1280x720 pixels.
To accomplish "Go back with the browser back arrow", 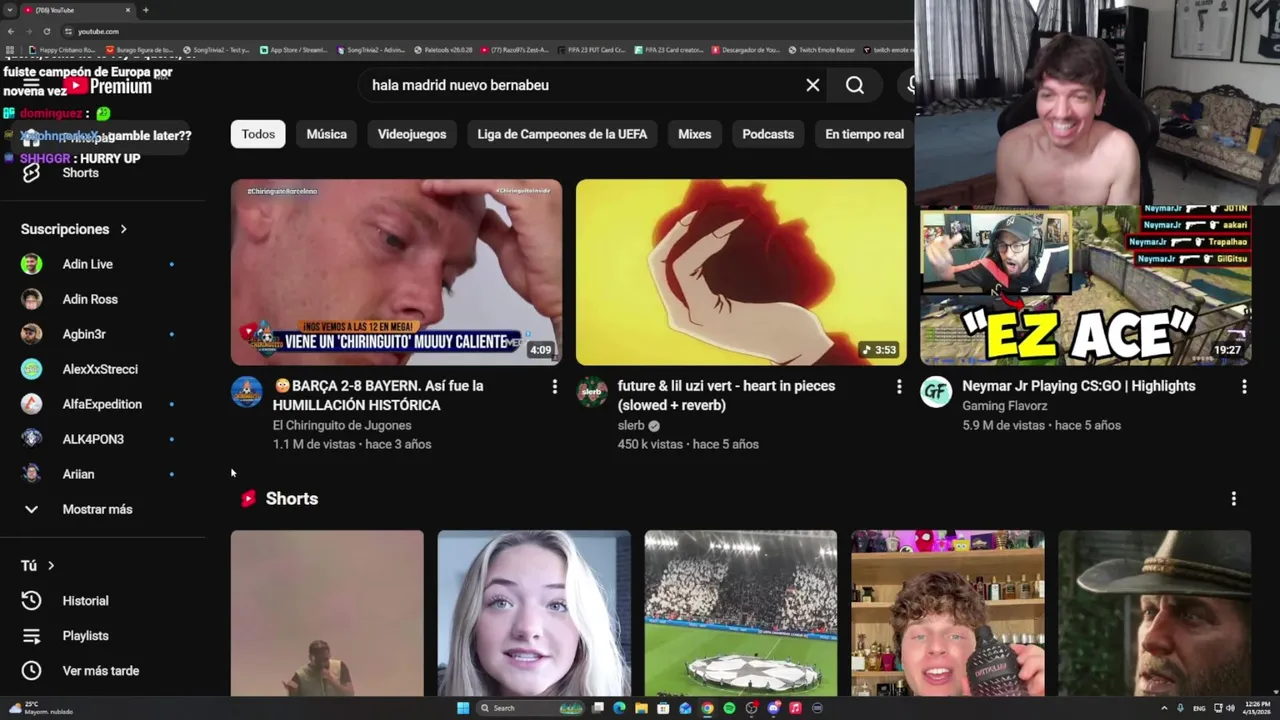I will click(10, 31).
